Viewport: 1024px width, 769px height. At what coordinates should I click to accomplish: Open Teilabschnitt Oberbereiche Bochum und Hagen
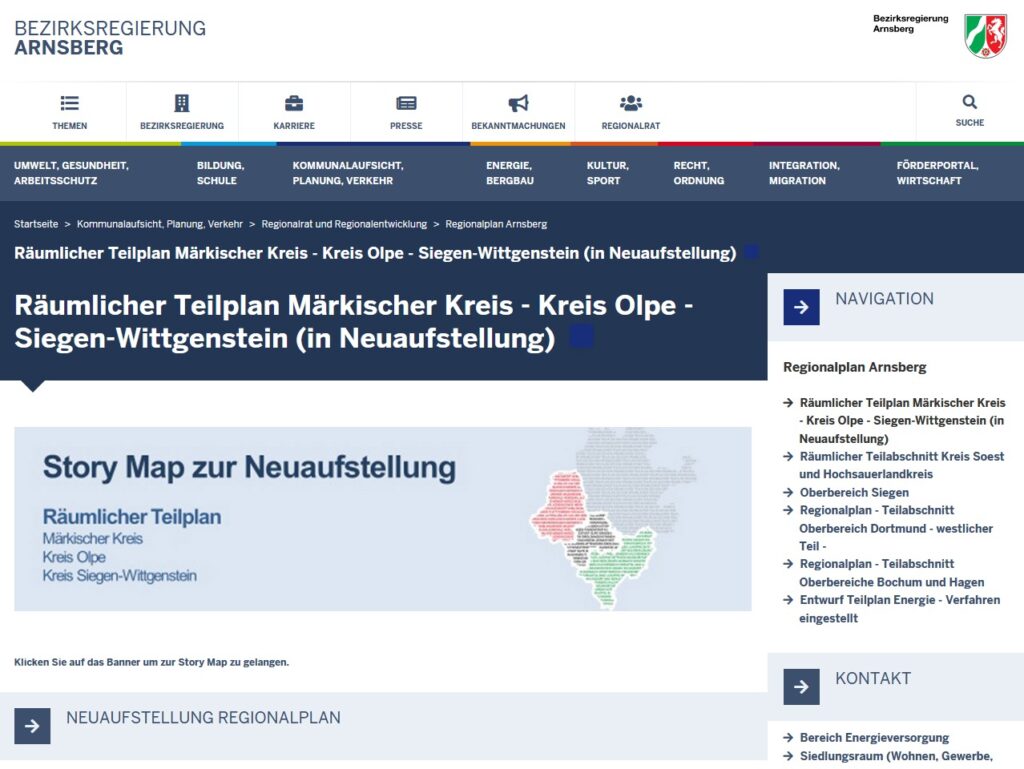891,573
